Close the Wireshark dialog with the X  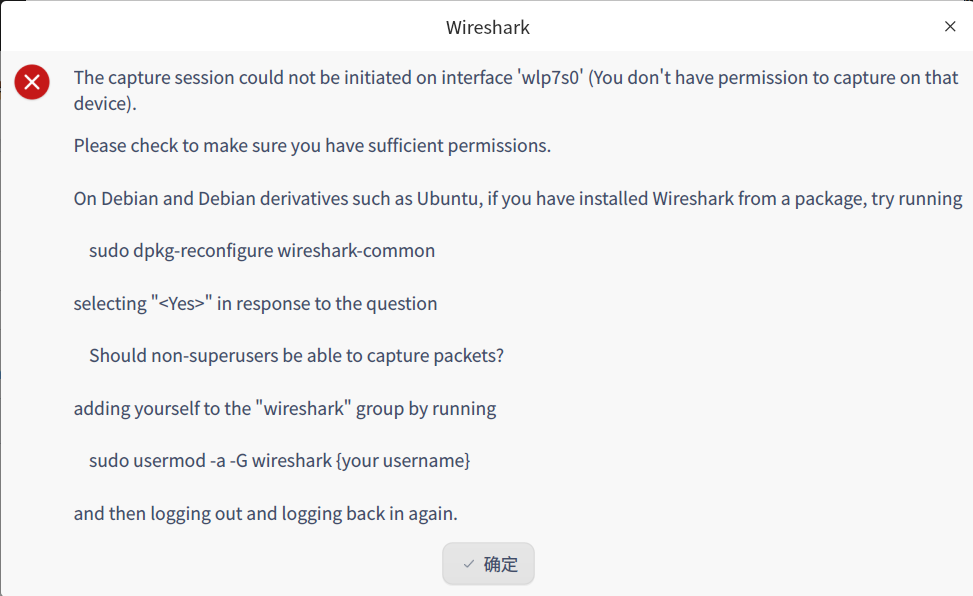pos(950,27)
